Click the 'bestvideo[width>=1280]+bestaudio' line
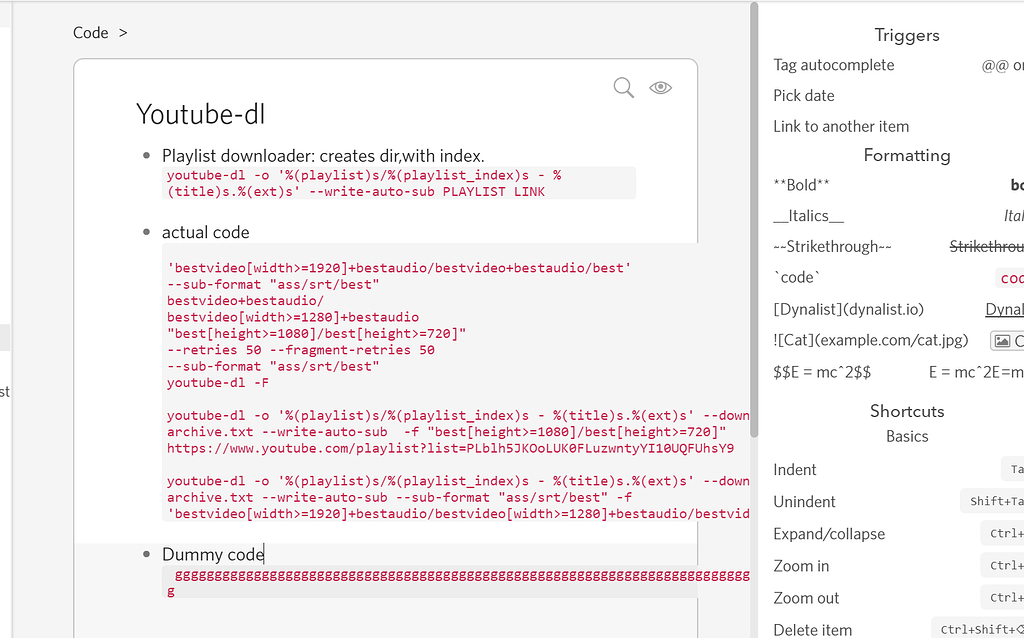Viewport: 1024px width, 638px height. (293, 317)
